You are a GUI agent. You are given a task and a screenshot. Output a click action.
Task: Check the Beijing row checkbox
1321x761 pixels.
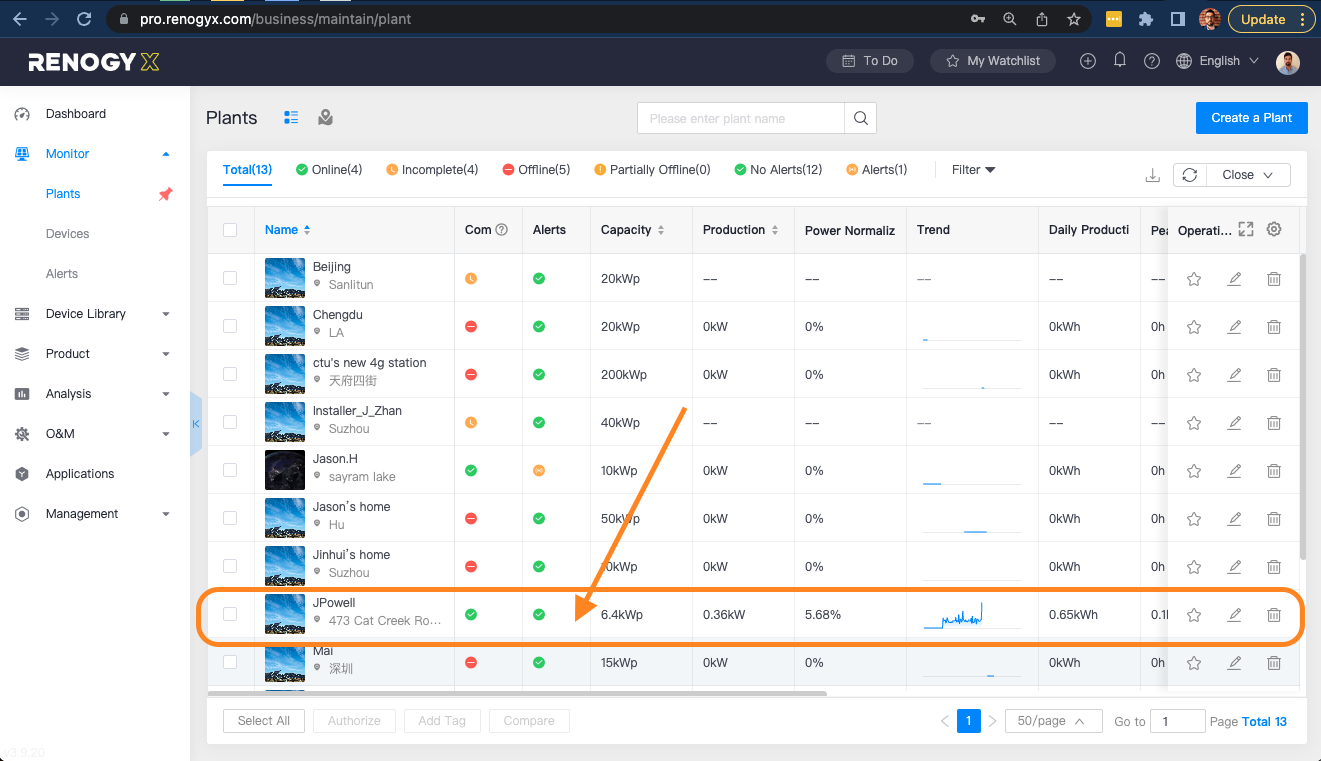(230, 278)
